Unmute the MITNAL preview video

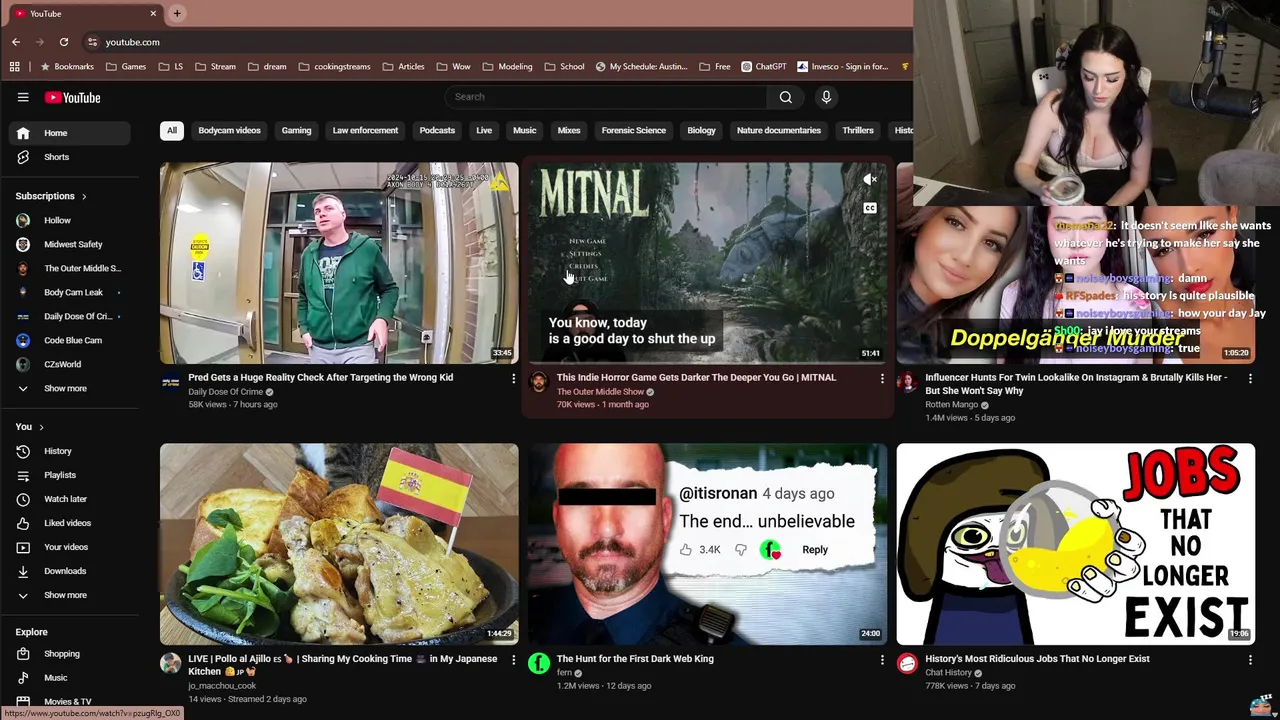(870, 180)
